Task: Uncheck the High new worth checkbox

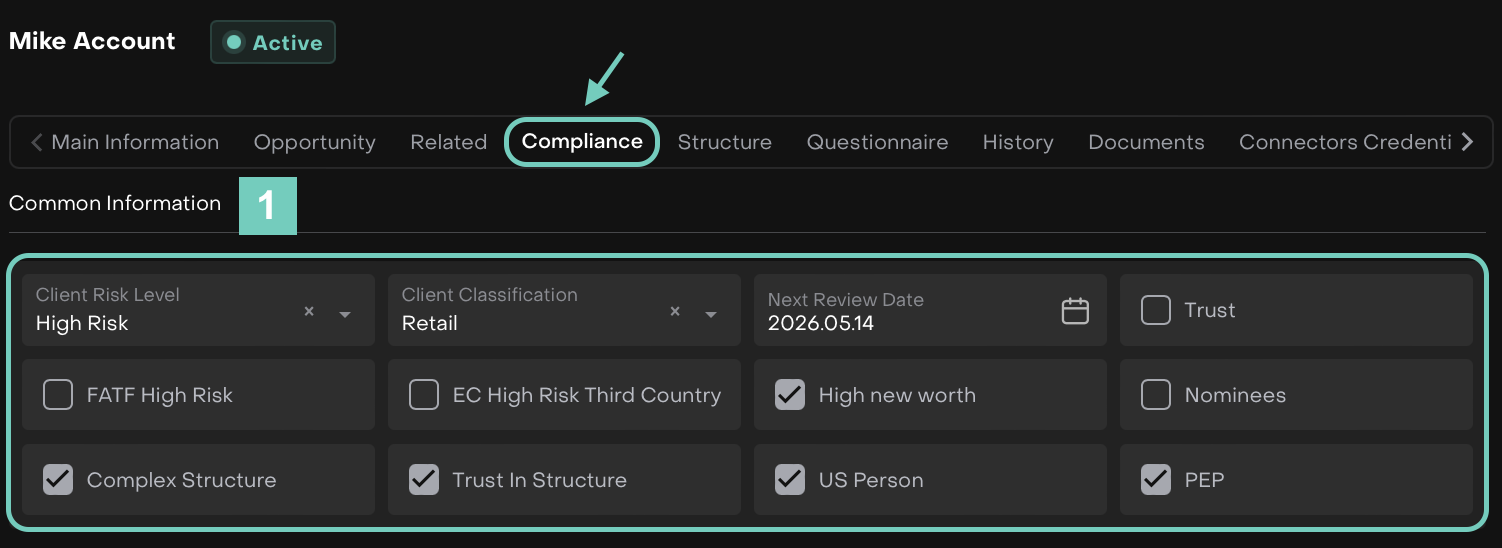Action: [x=790, y=395]
